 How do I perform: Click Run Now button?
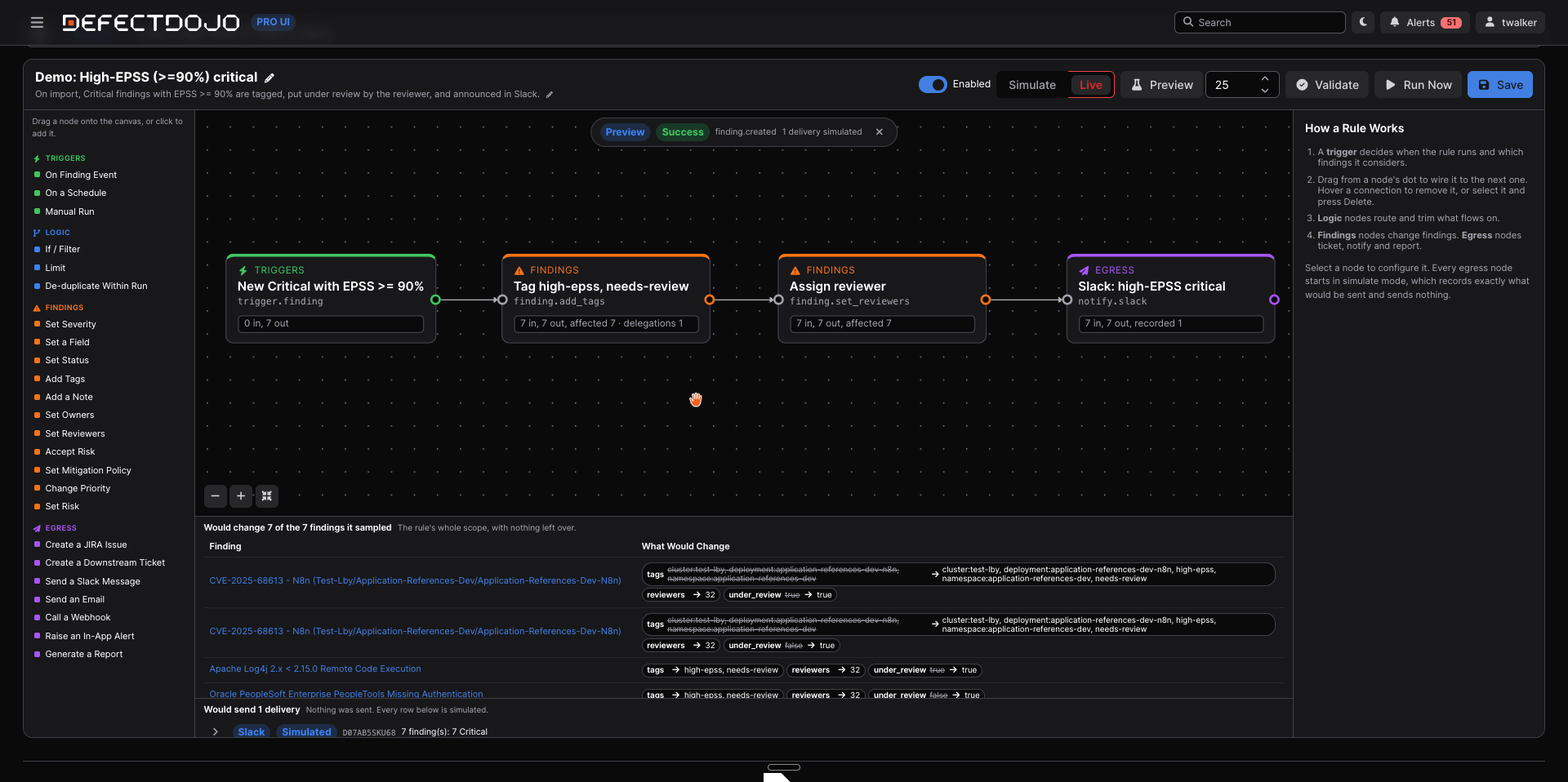tap(1419, 85)
